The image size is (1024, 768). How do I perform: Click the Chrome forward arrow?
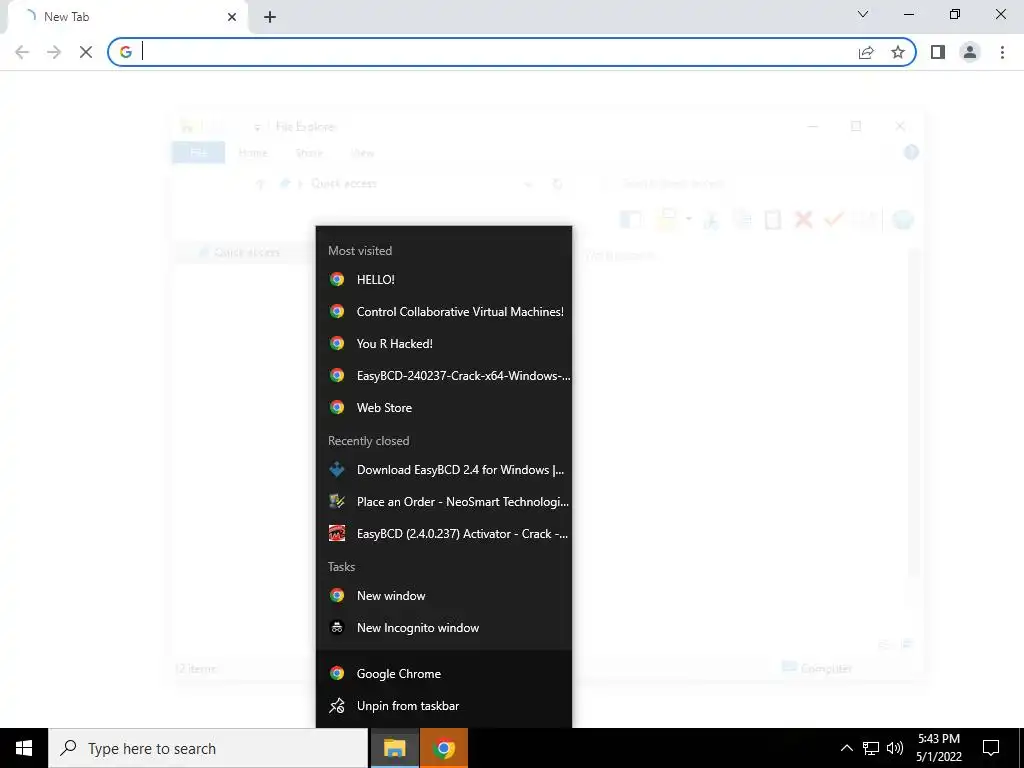click(x=54, y=52)
